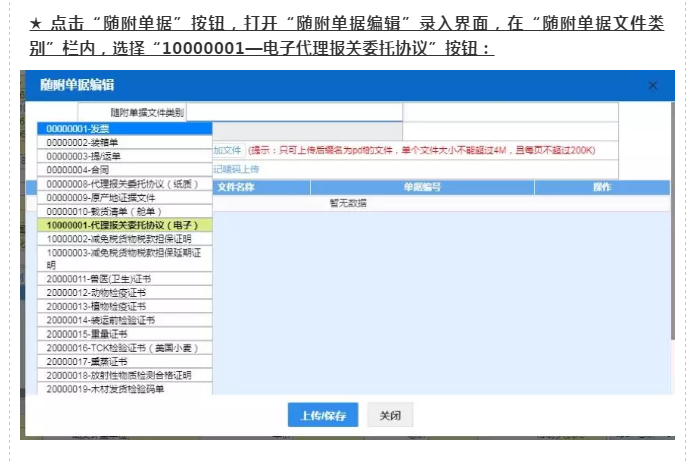This screenshot has height=464, width=698.
Task: Select 20000011-兽医(卫生)证书 option
Action: (124, 279)
